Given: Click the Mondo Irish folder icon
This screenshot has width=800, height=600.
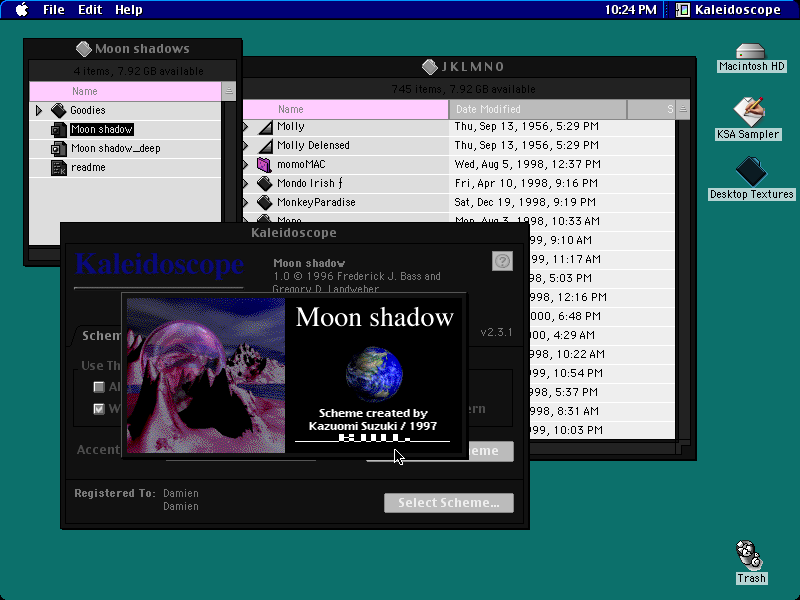Looking at the screenshot, I should (264, 183).
